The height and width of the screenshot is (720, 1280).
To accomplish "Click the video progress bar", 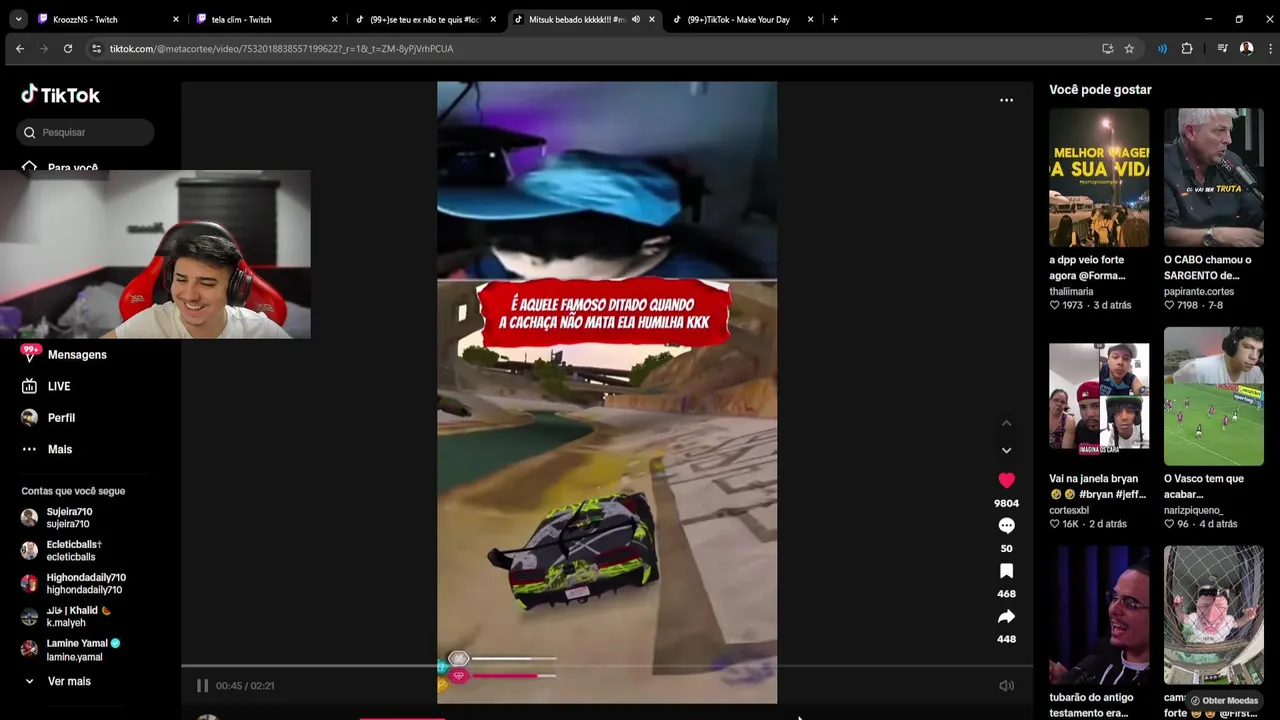I will pyautogui.click(x=606, y=665).
